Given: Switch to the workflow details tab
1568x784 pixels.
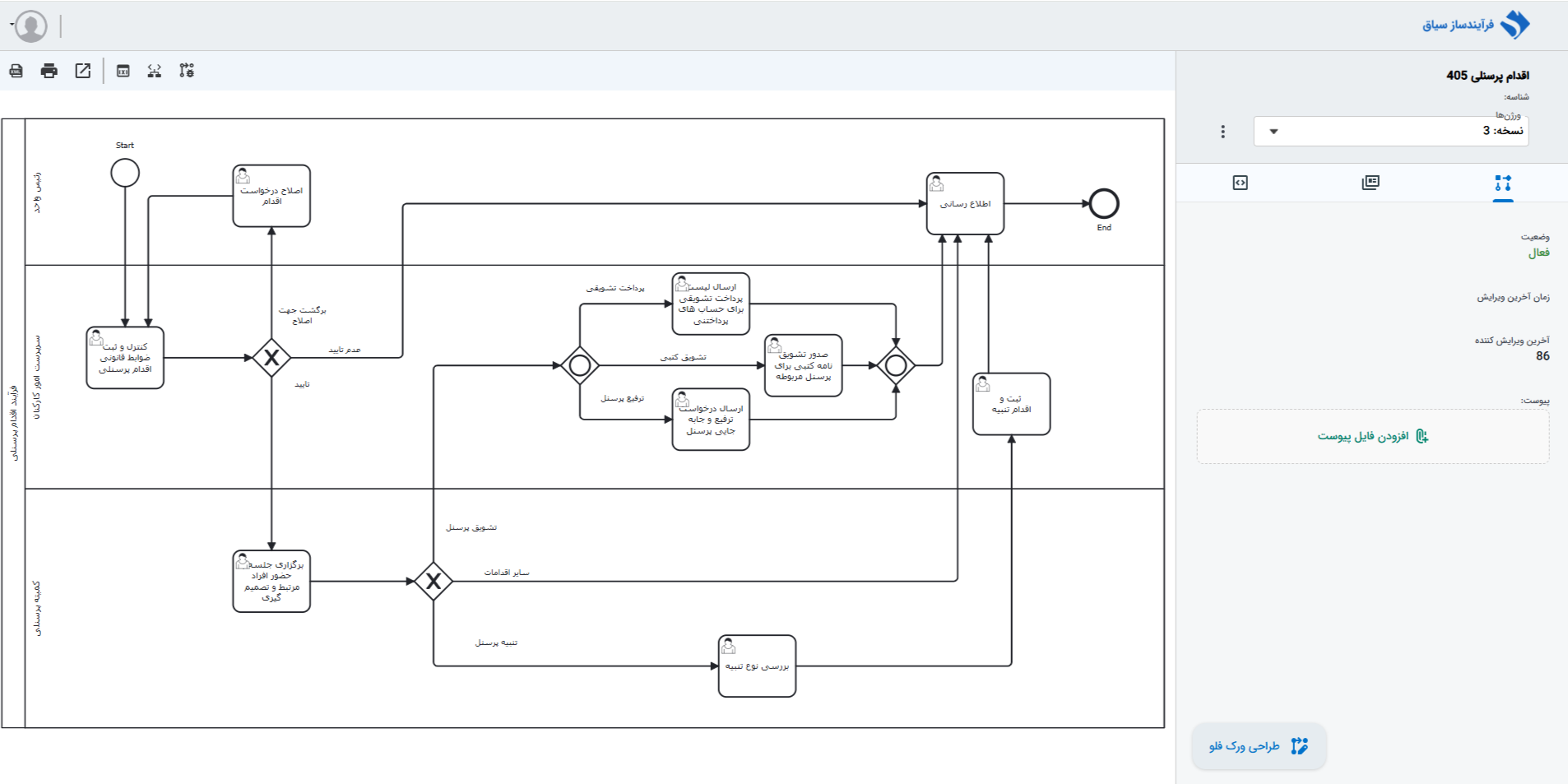Looking at the screenshot, I should coord(1503,183).
